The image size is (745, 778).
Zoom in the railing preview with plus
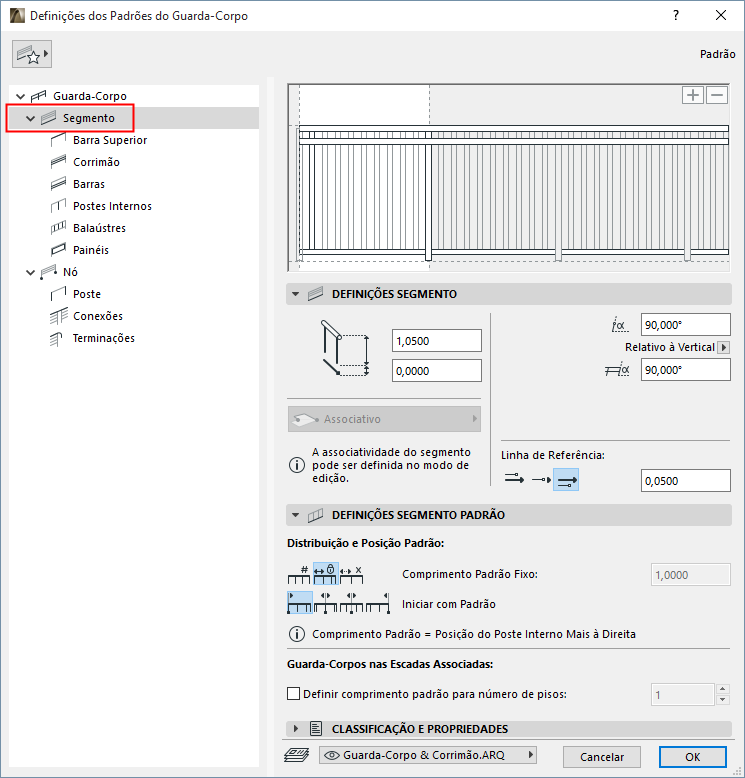pos(692,95)
